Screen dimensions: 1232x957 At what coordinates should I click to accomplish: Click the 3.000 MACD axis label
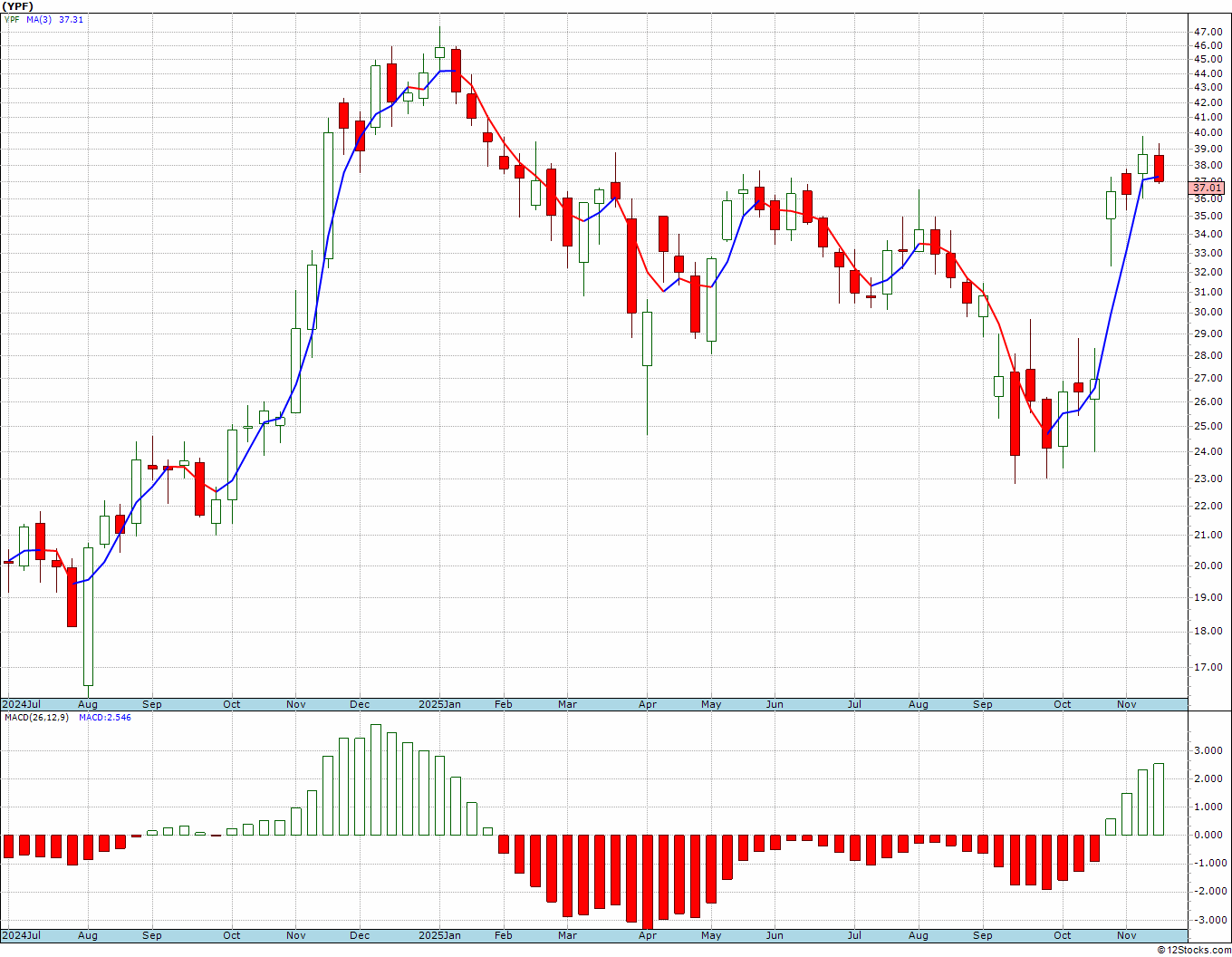point(1209,750)
